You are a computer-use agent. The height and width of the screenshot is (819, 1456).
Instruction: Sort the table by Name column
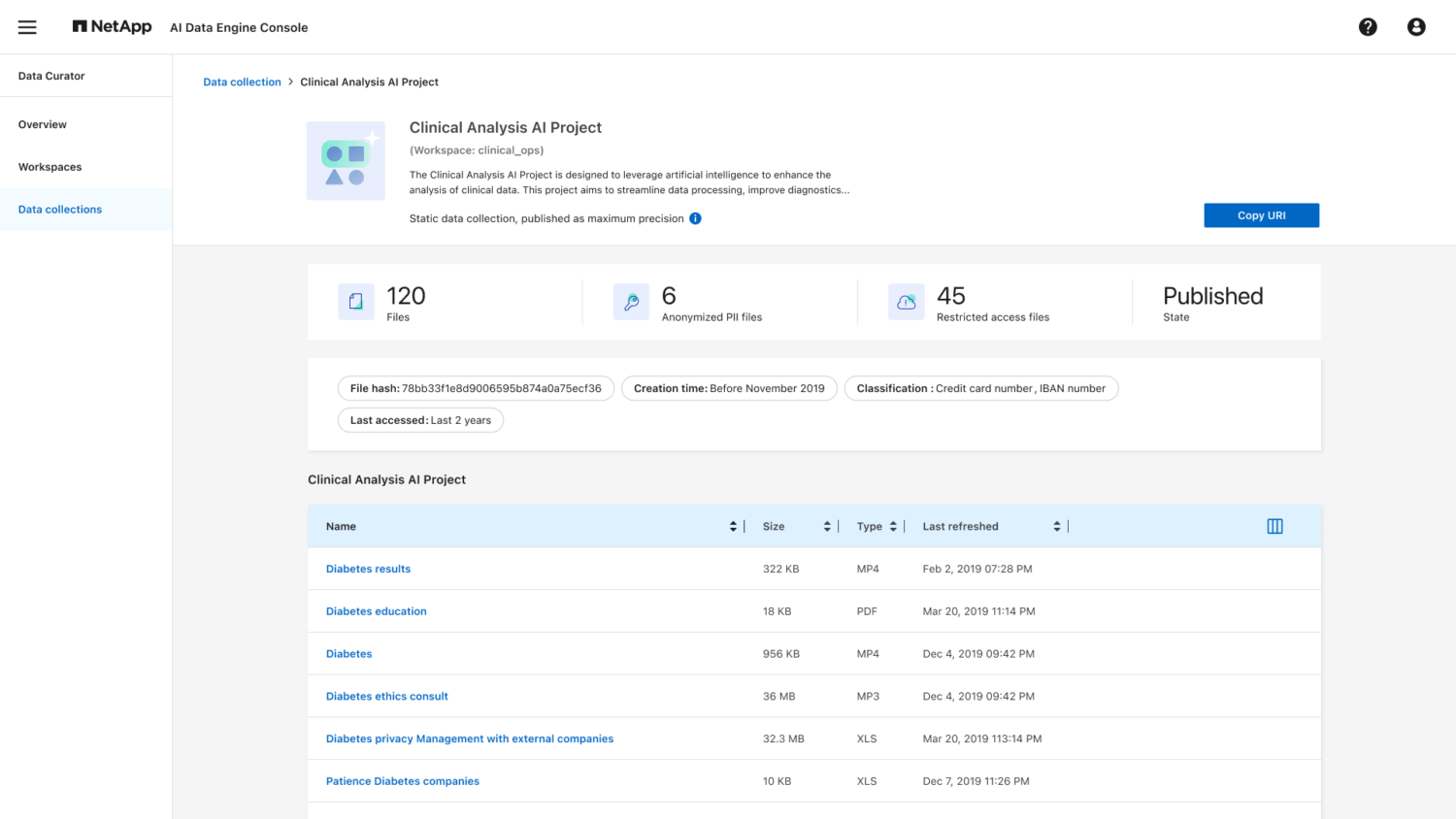pyautogui.click(x=733, y=526)
